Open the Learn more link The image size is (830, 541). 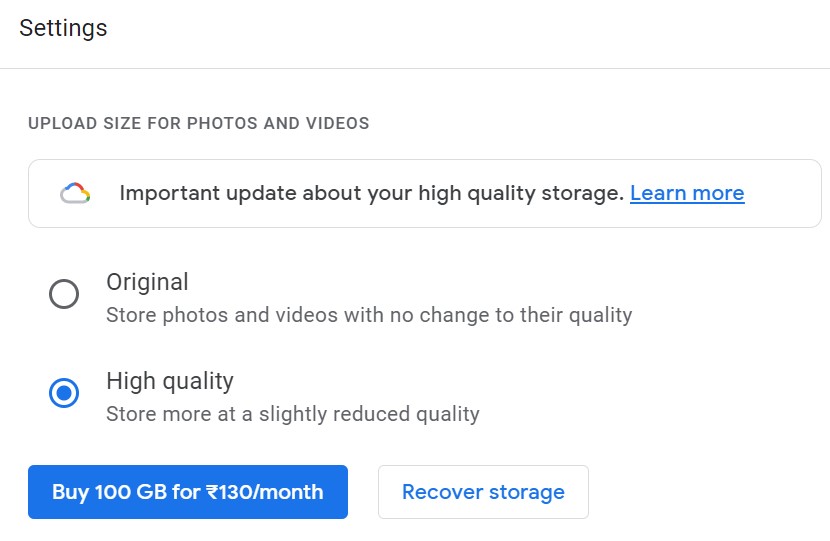pyautogui.click(x=687, y=193)
